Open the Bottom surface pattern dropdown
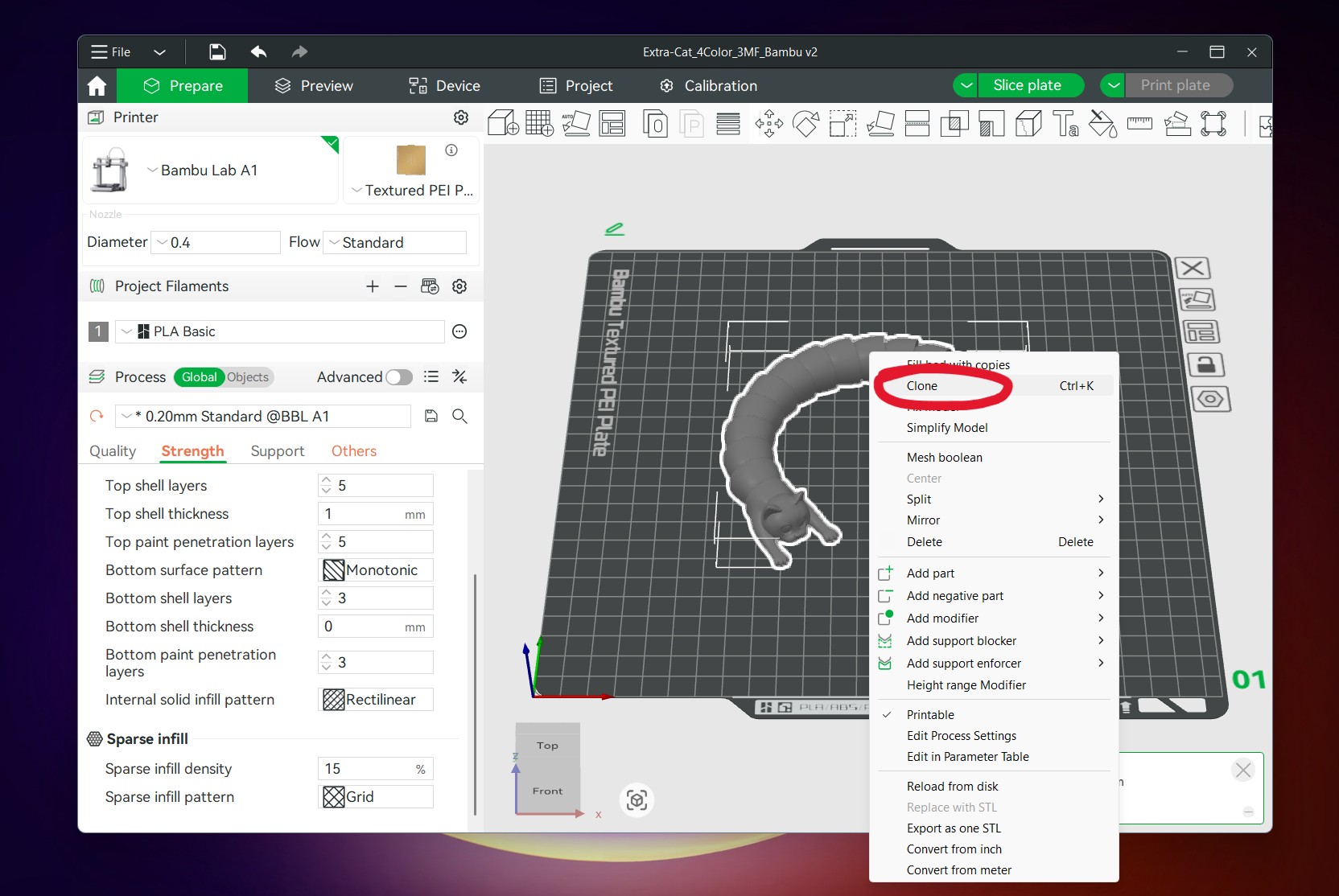1339x896 pixels. coord(376,570)
